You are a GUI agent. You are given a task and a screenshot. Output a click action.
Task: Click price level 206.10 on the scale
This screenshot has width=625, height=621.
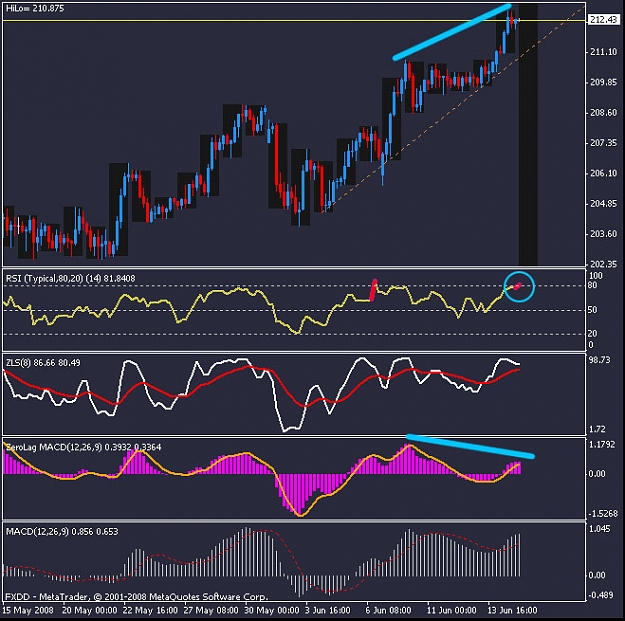pos(603,173)
